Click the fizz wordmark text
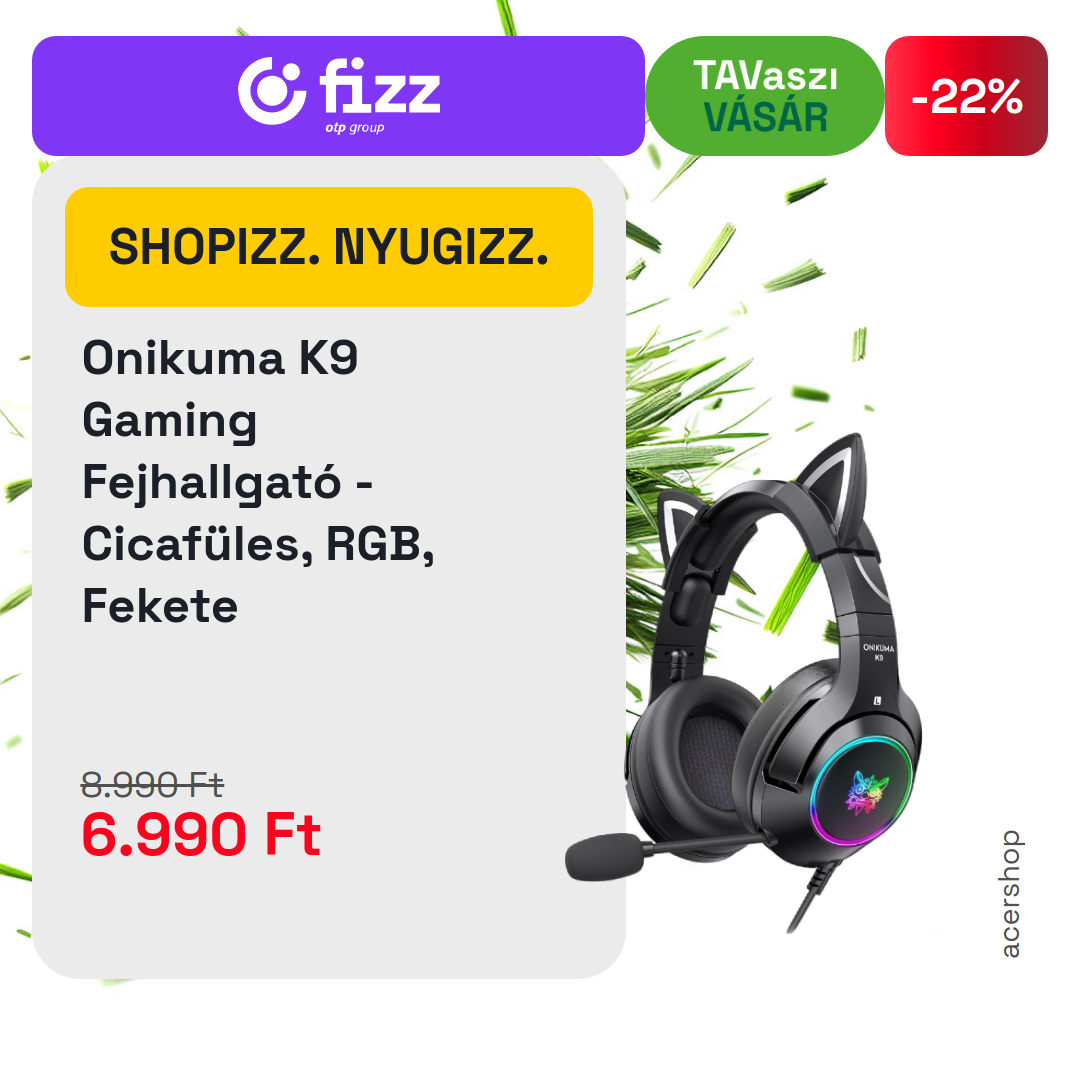1080x1080 pixels. tap(380, 87)
